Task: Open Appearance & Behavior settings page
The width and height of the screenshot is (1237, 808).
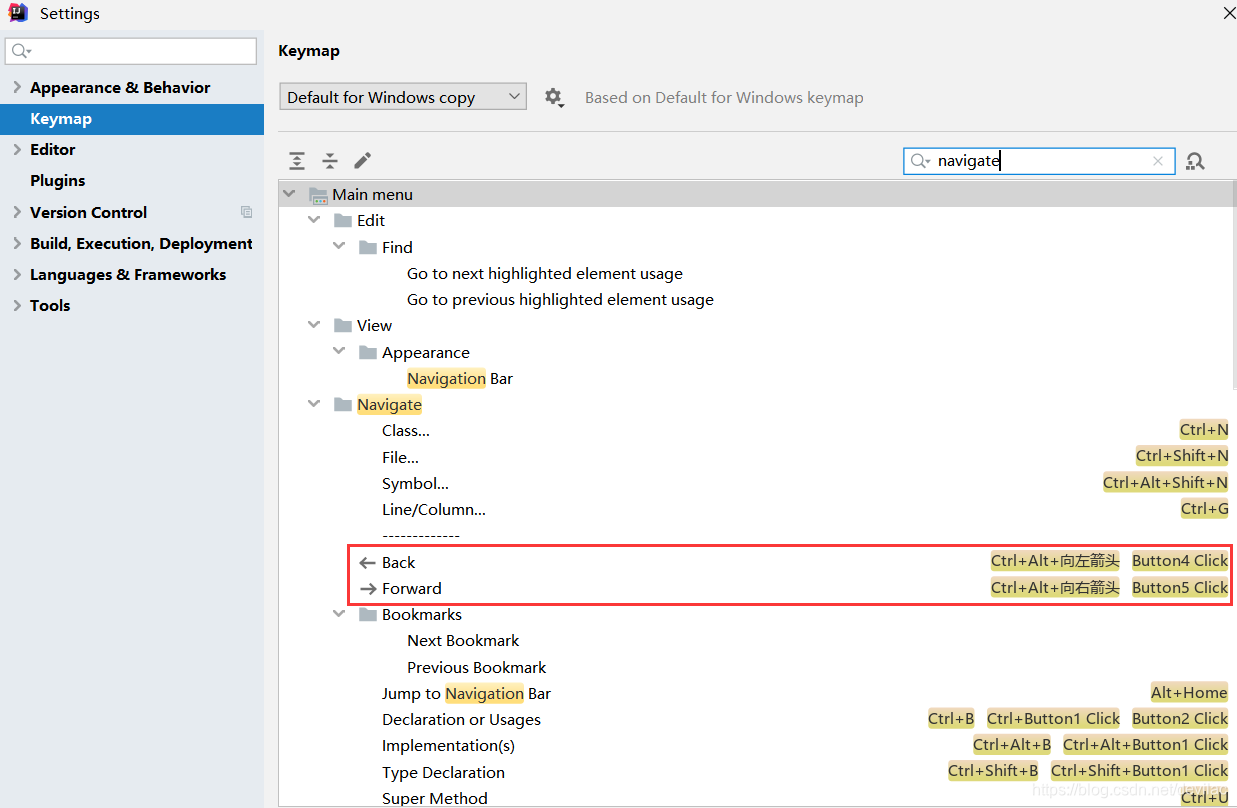Action: [120, 88]
